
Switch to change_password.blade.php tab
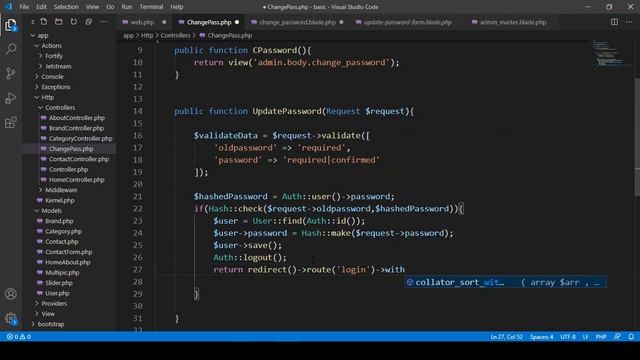tap(297, 22)
